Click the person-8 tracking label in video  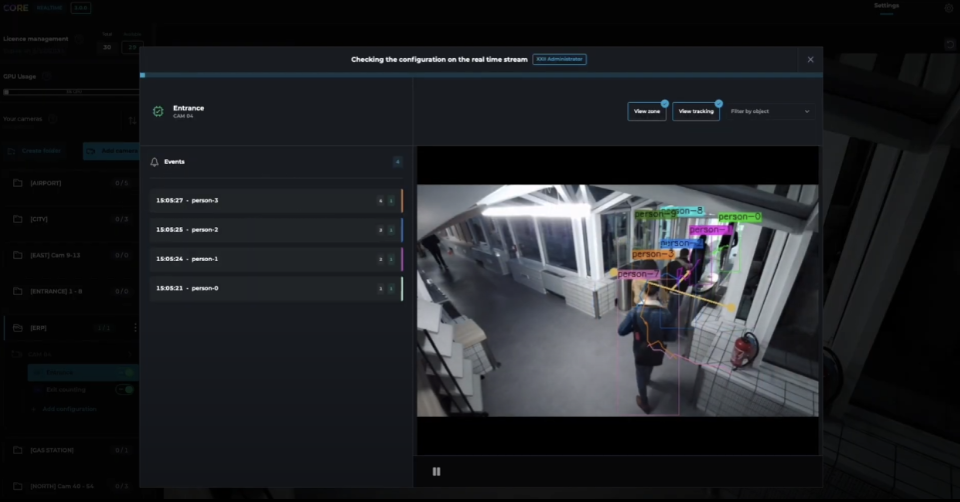tap(683, 211)
